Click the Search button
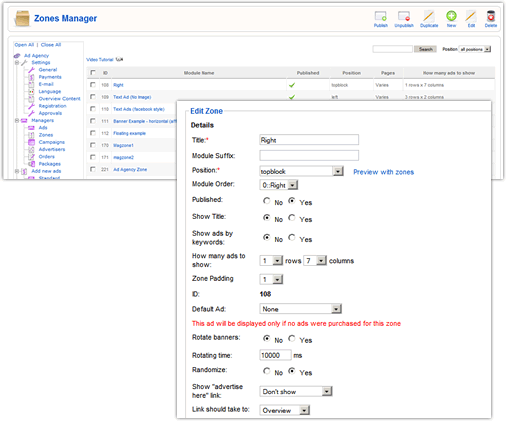 [425, 49]
